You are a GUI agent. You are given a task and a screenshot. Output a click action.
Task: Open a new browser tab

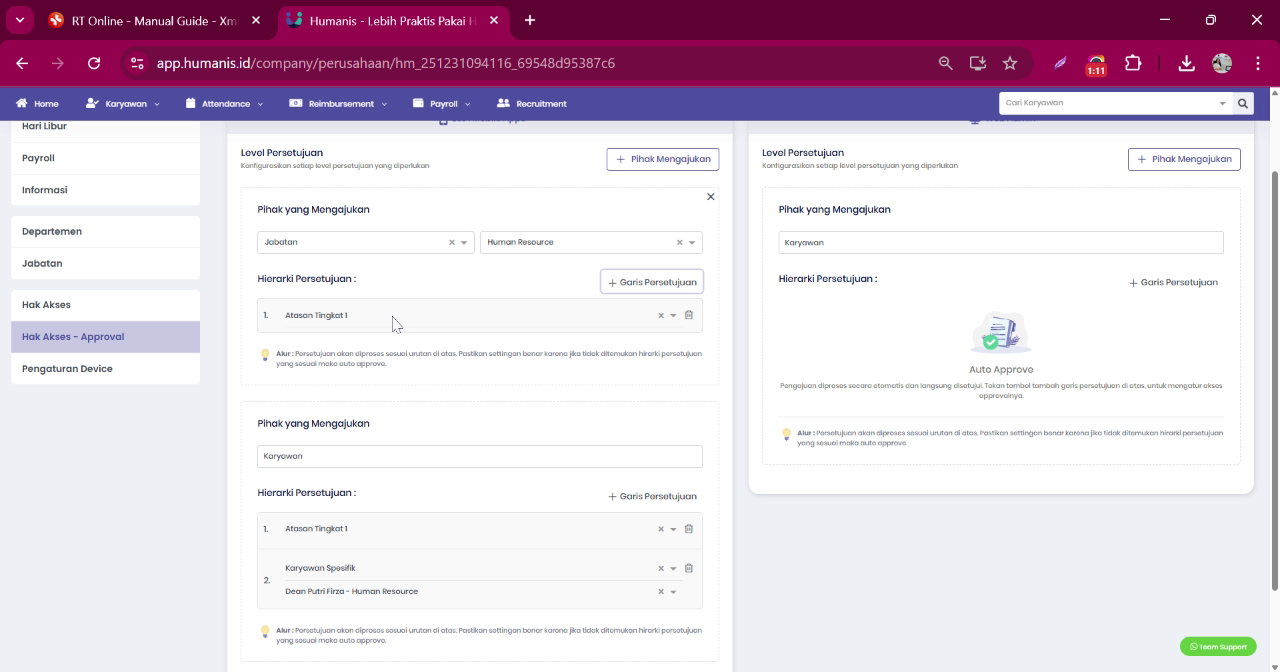pyautogui.click(x=530, y=20)
